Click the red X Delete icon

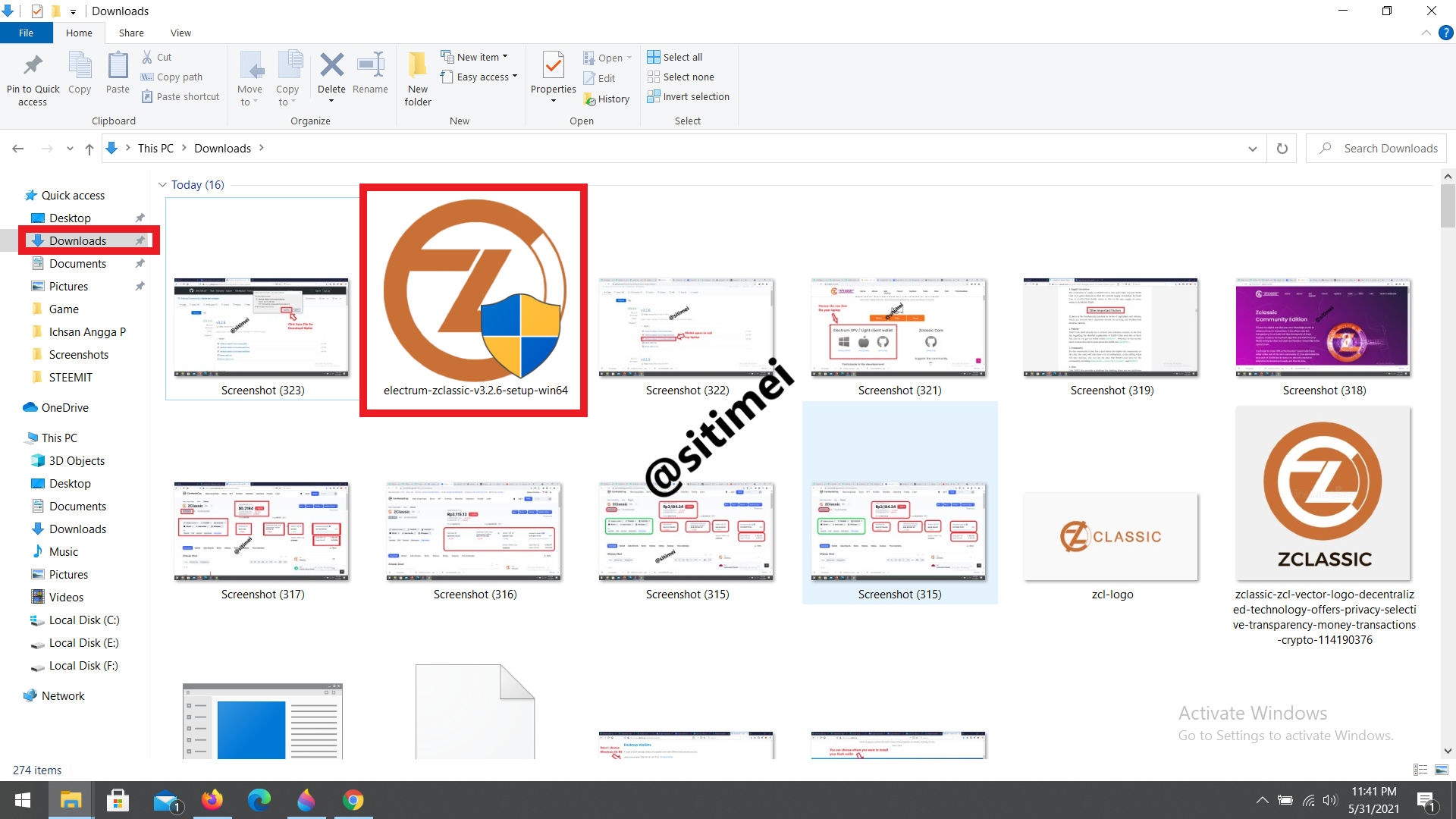pos(331,65)
